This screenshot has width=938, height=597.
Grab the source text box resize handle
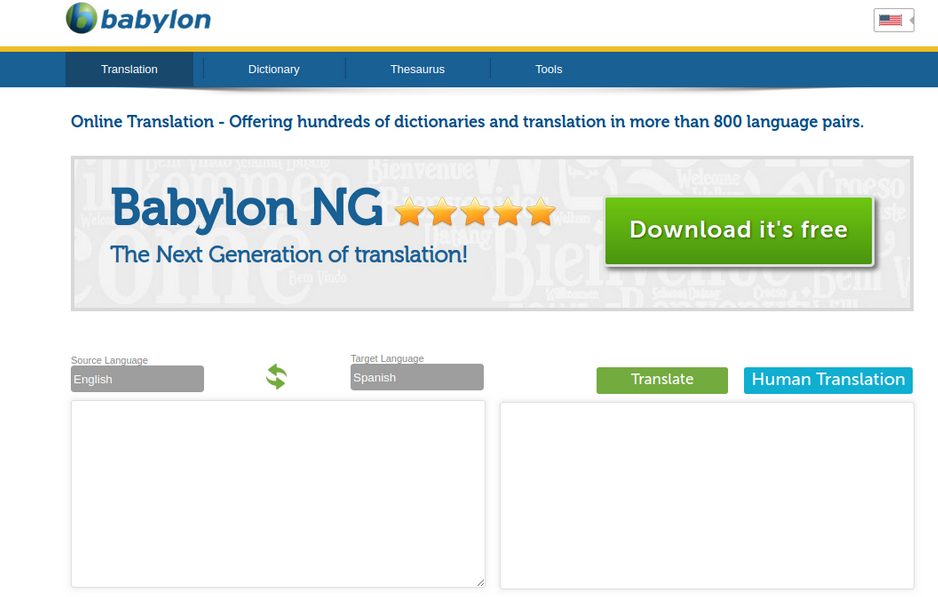pyautogui.click(x=480, y=583)
